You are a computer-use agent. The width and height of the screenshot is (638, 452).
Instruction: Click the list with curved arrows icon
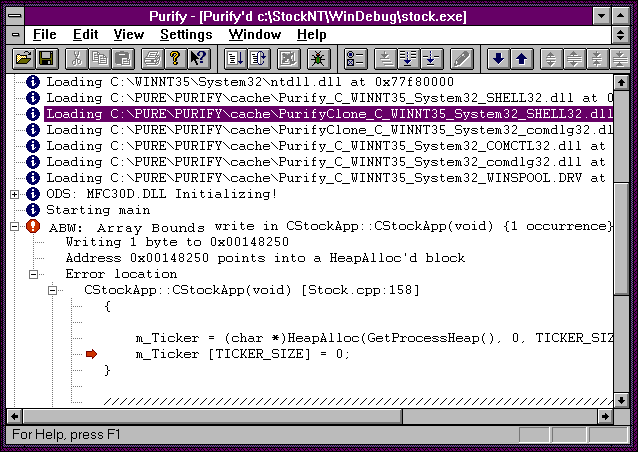[x=259, y=59]
